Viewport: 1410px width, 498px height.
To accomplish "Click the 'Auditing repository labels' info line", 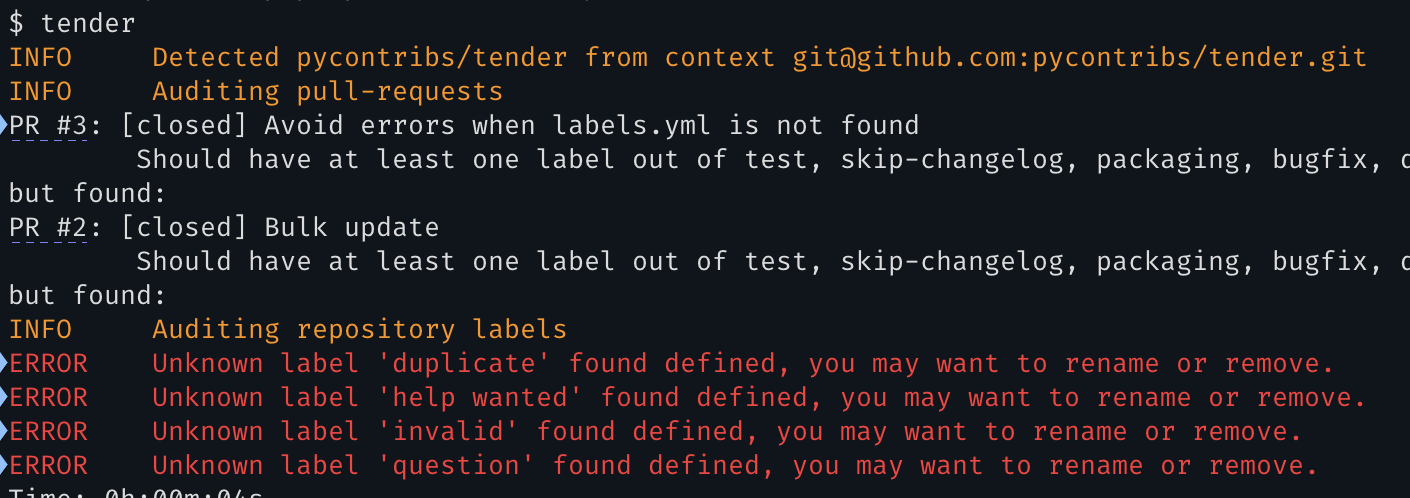I will (359, 330).
